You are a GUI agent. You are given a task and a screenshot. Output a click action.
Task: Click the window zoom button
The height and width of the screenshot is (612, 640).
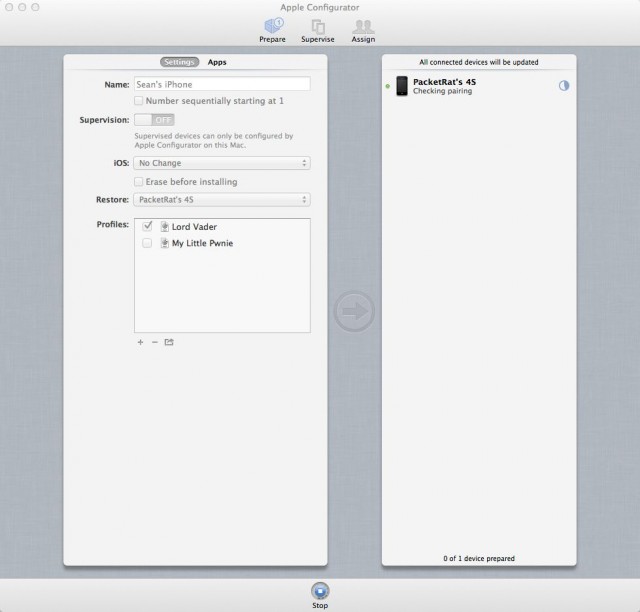[36, 7]
